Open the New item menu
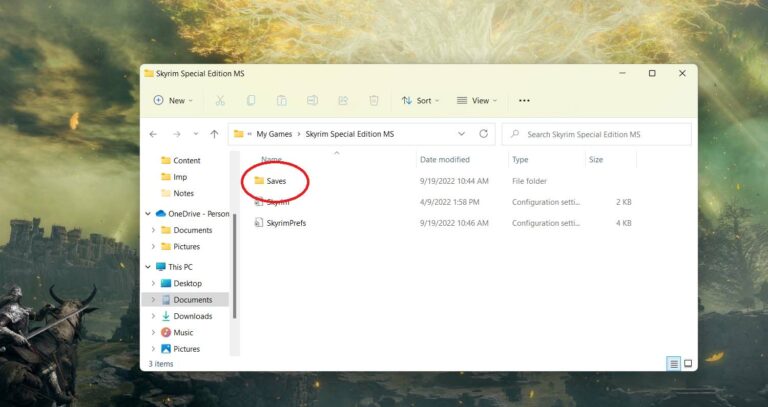768x407 pixels. click(173, 100)
